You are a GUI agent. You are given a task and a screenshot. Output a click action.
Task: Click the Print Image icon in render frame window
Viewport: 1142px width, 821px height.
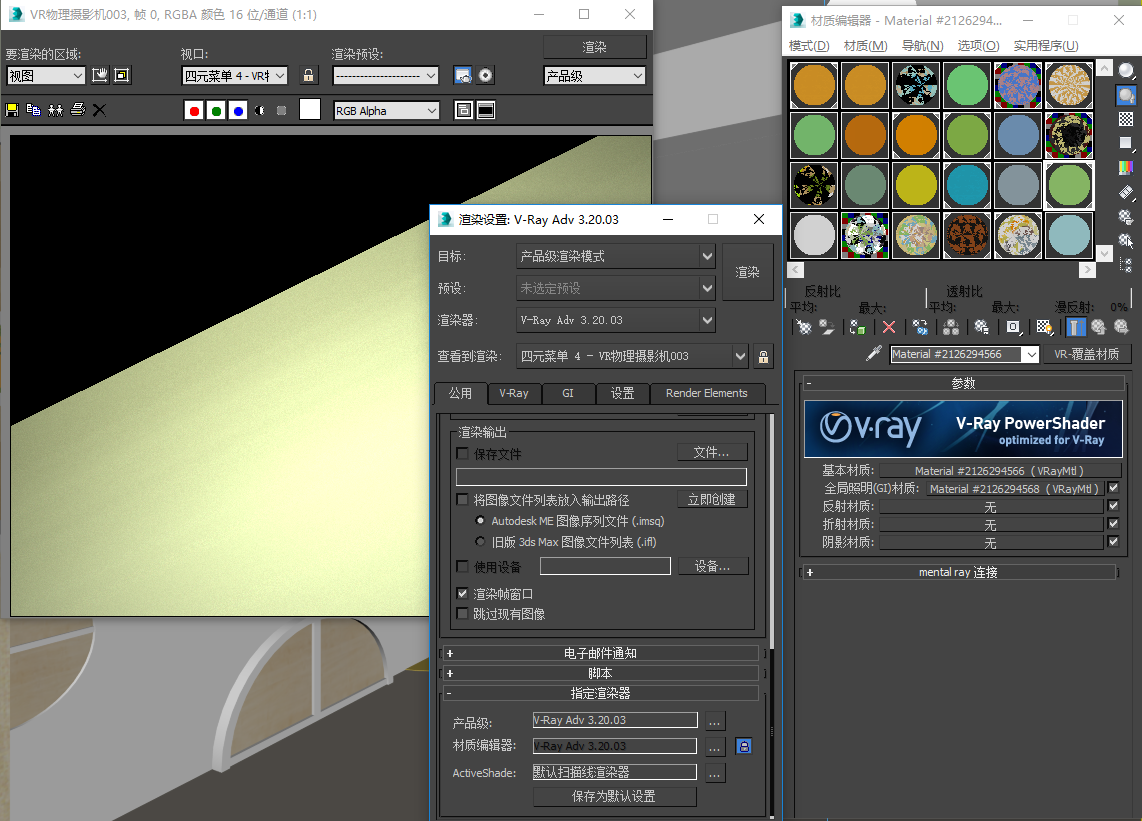(x=79, y=110)
